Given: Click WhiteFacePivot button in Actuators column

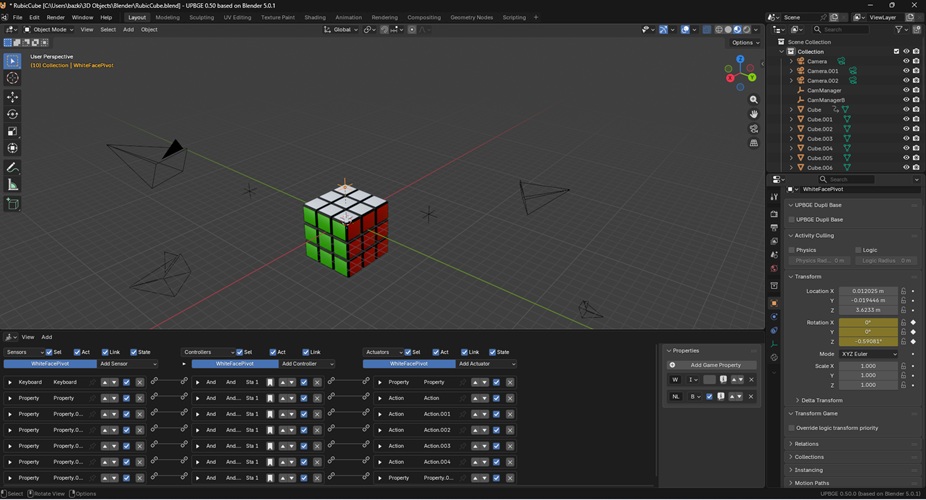Looking at the screenshot, I should tap(409, 364).
